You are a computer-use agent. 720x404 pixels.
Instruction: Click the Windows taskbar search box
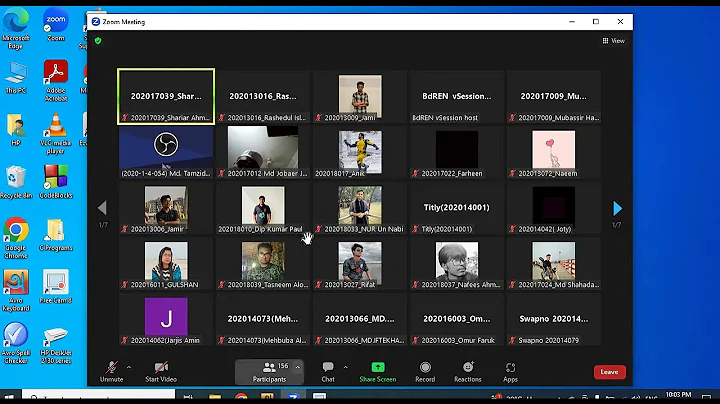(x=98, y=396)
